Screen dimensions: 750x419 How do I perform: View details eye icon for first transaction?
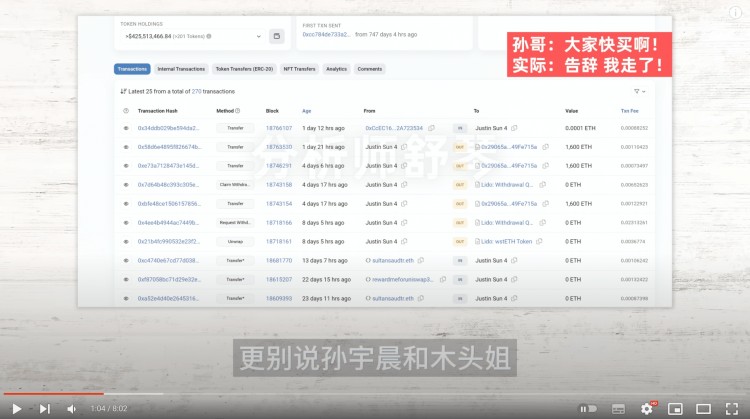[126, 128]
